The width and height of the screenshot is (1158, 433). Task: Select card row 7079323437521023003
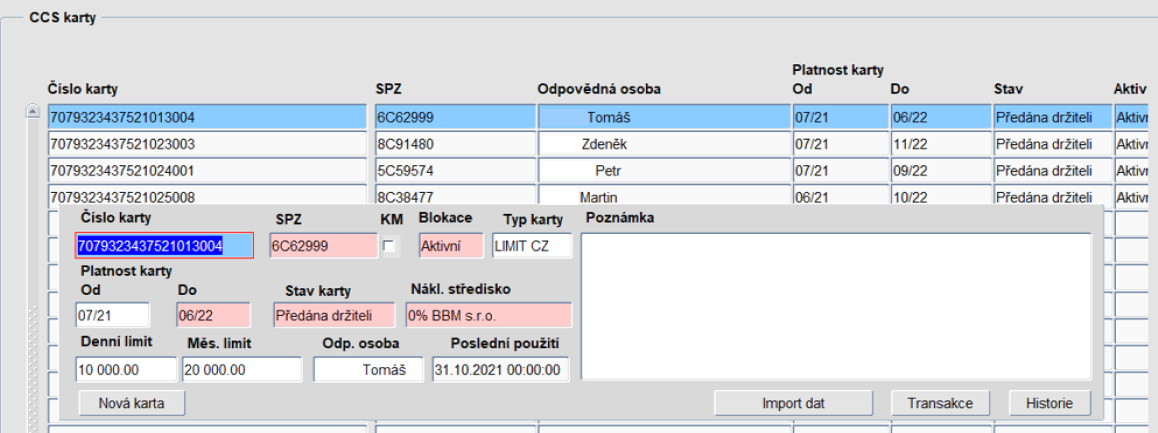(208, 143)
